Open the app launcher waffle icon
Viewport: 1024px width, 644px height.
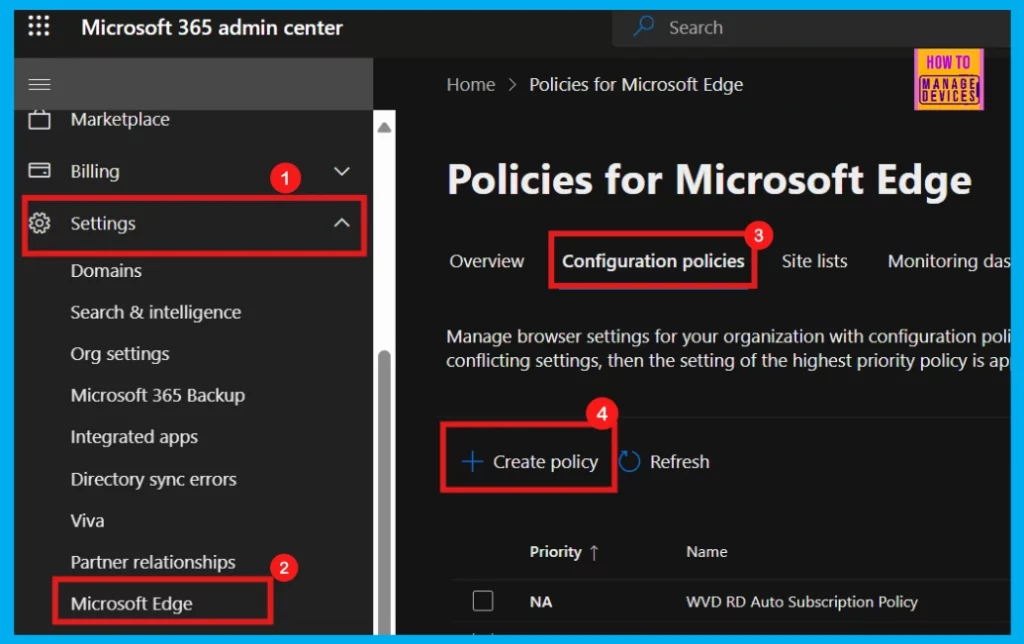point(39,26)
